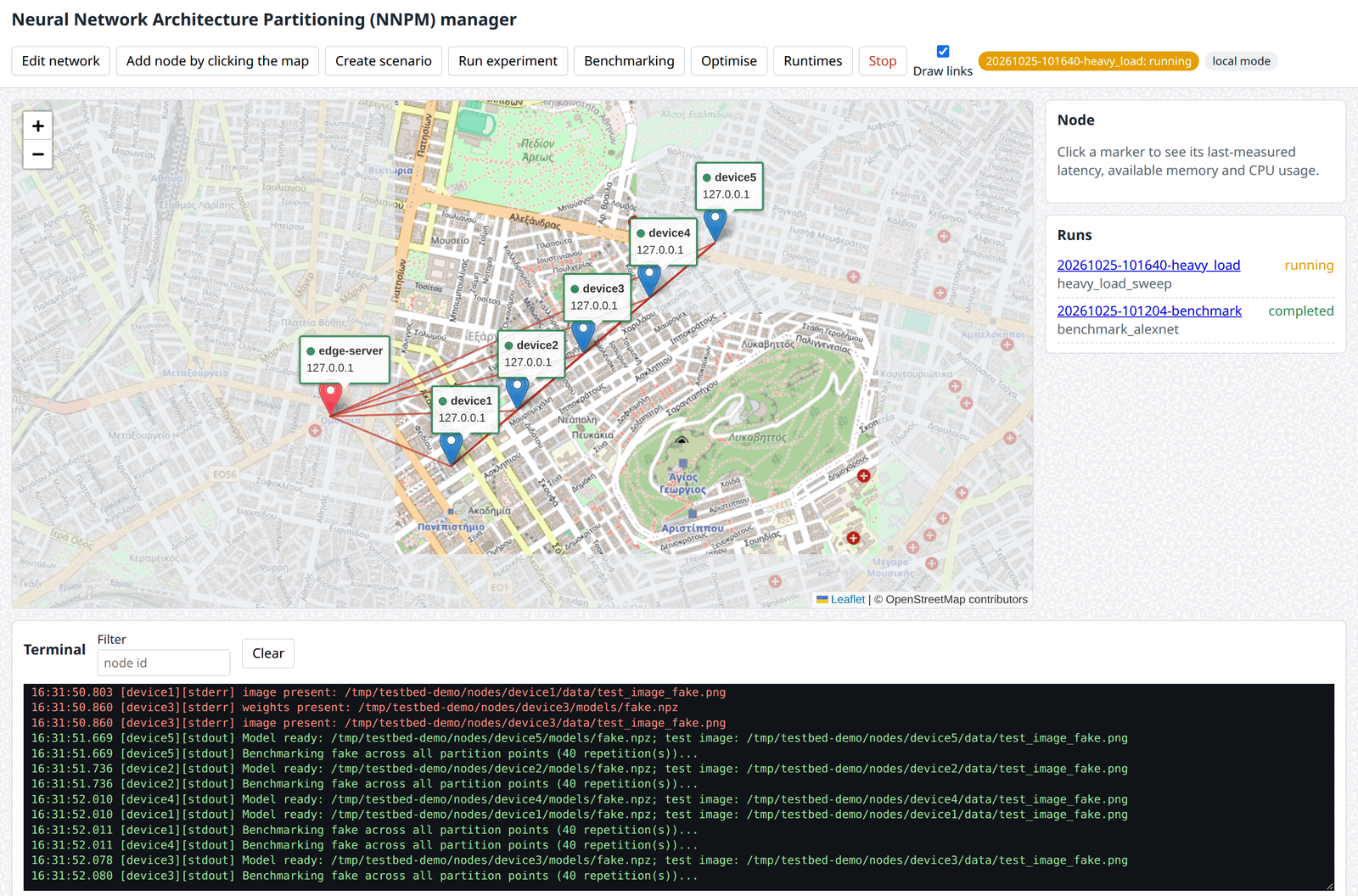Click the device3 label tooltip
Image resolution: width=1358 pixels, height=896 pixels.
(x=598, y=297)
